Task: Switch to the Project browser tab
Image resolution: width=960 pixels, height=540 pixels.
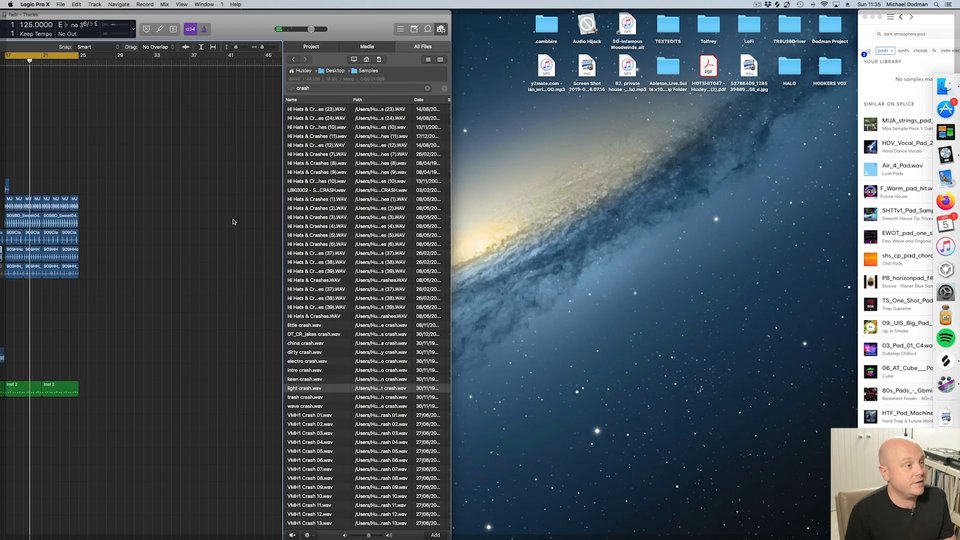Action: coord(311,47)
